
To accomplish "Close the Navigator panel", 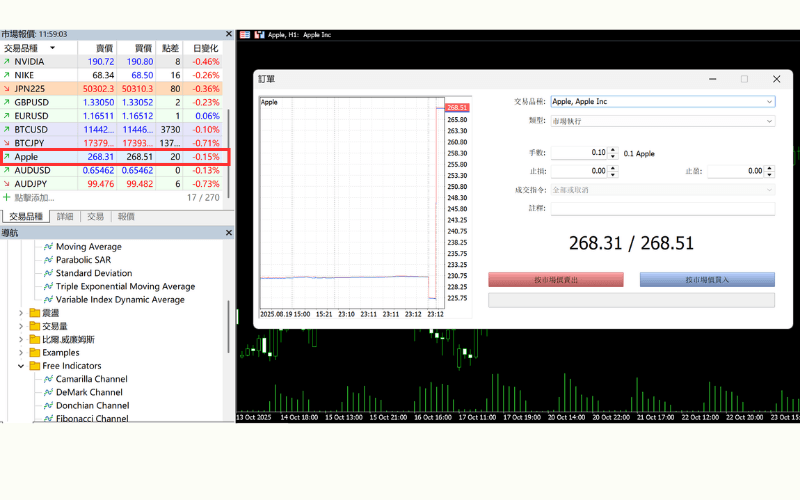I will tap(229, 233).
